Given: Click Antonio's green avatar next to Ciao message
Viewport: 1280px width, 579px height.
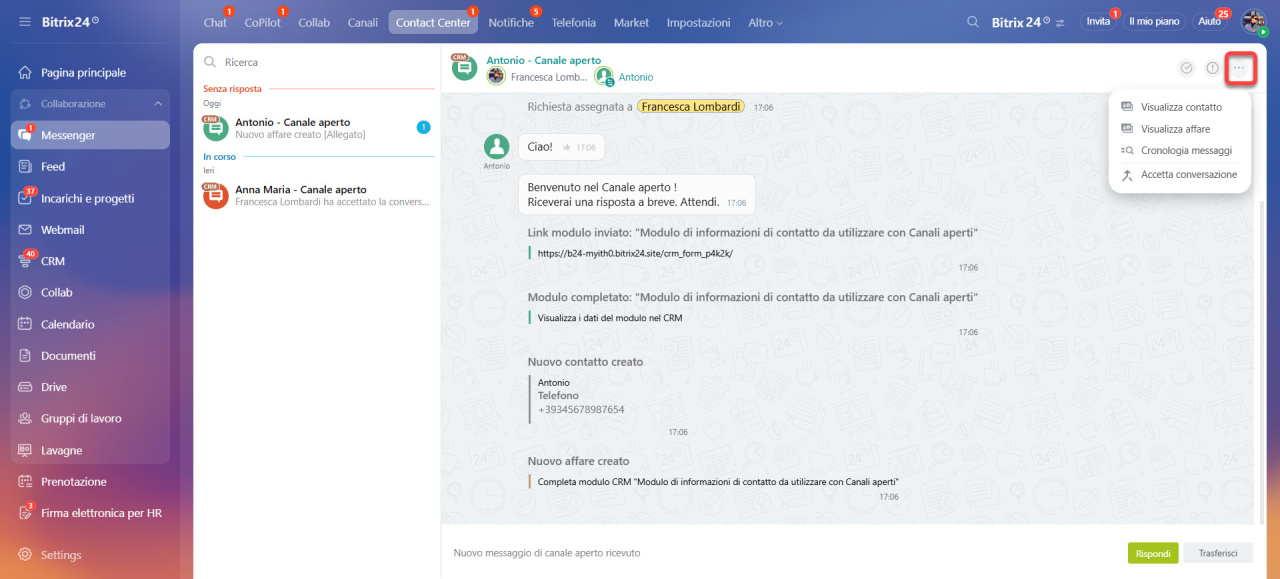Looking at the screenshot, I should point(497,146).
